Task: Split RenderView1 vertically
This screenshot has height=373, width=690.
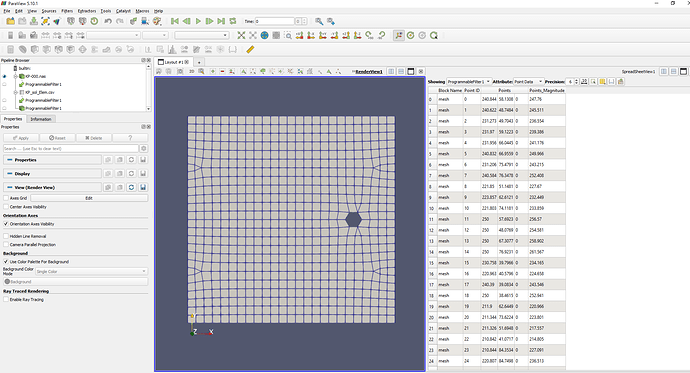Action: pos(401,71)
